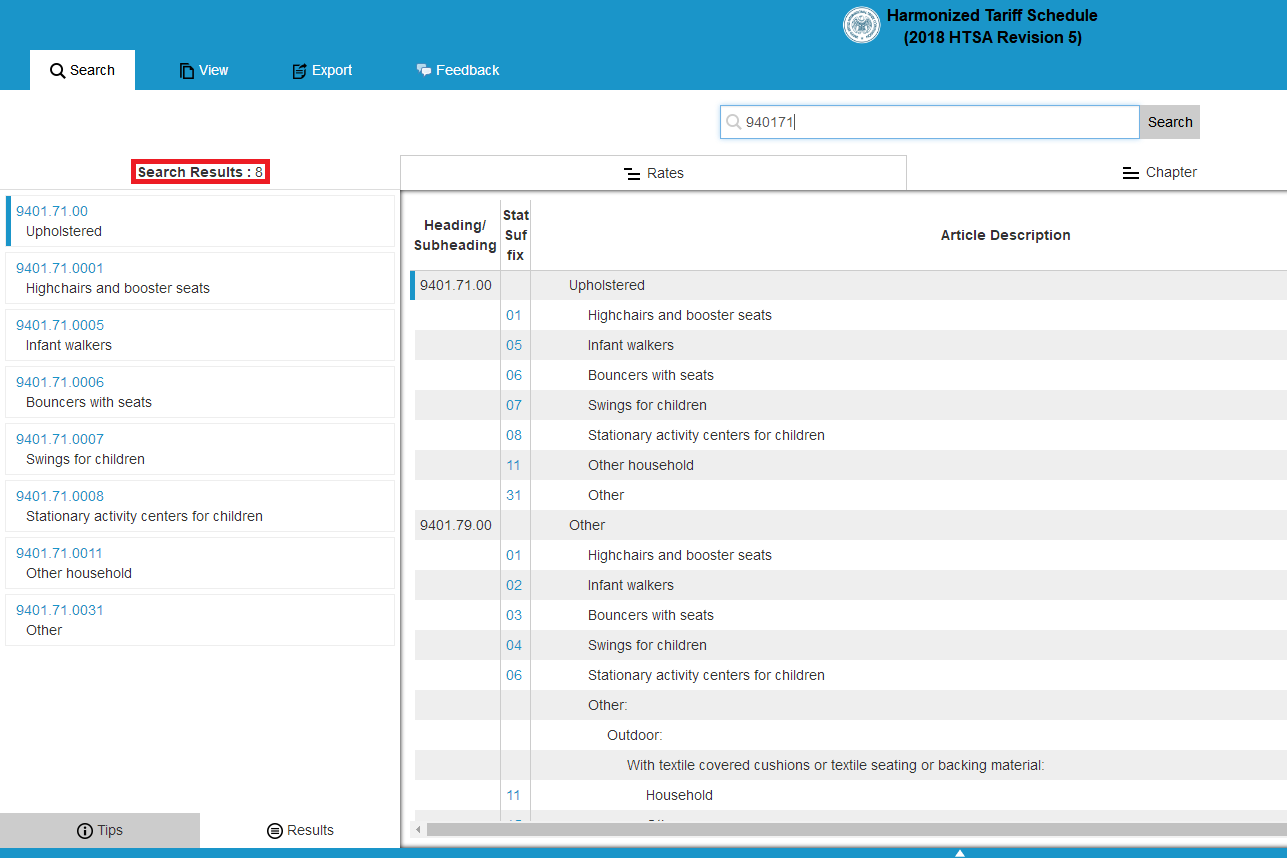Open result 9401.71.0006 Bouncers with seats
This screenshot has width=1287, height=858.
coord(200,392)
